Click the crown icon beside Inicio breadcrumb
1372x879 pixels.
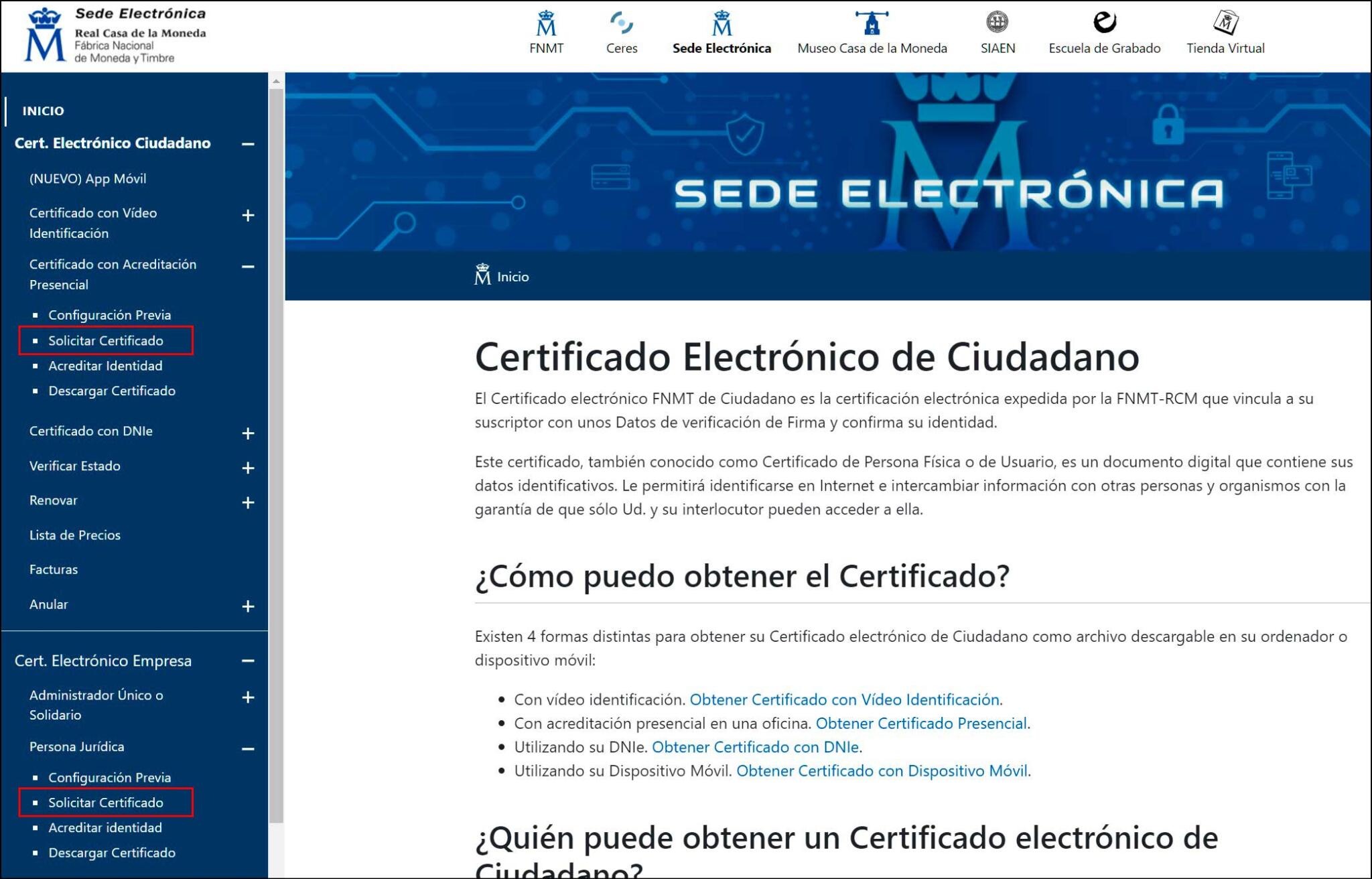(484, 273)
